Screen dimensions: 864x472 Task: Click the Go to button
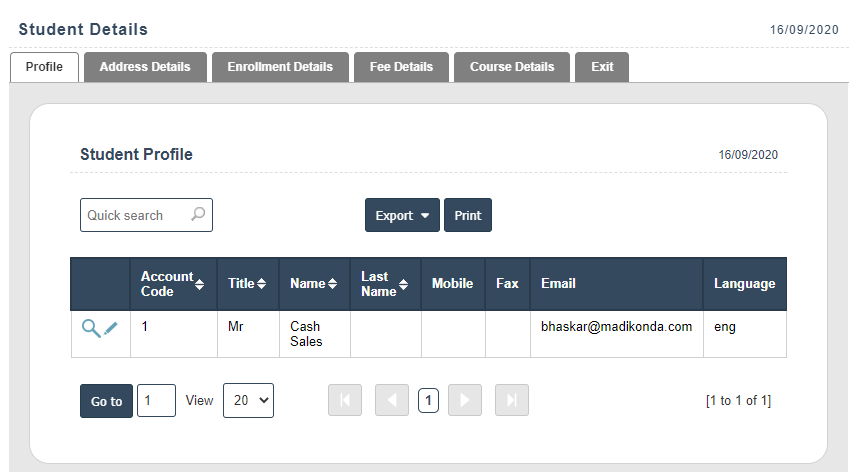[106, 401]
